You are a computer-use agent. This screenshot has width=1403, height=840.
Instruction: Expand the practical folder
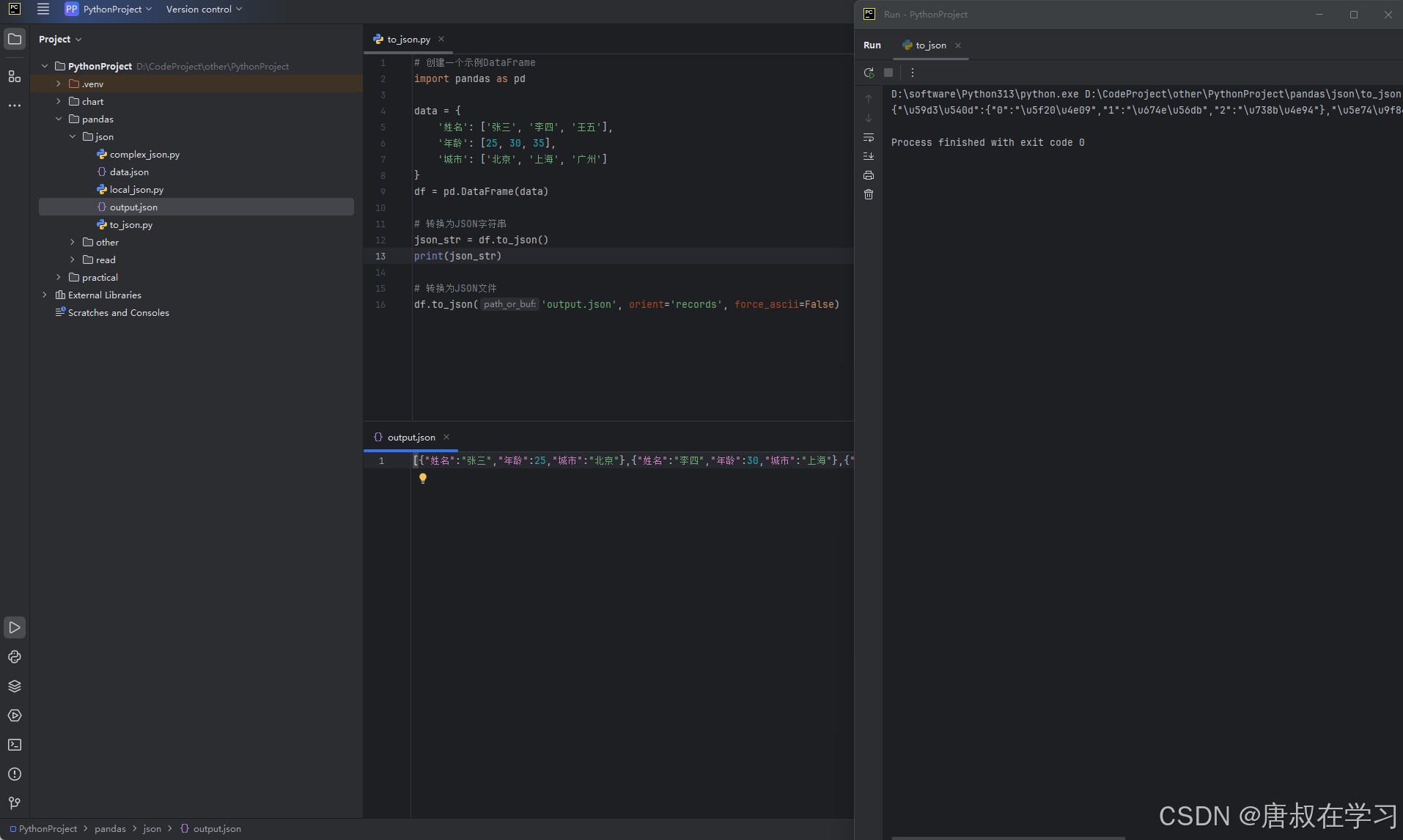(x=59, y=277)
